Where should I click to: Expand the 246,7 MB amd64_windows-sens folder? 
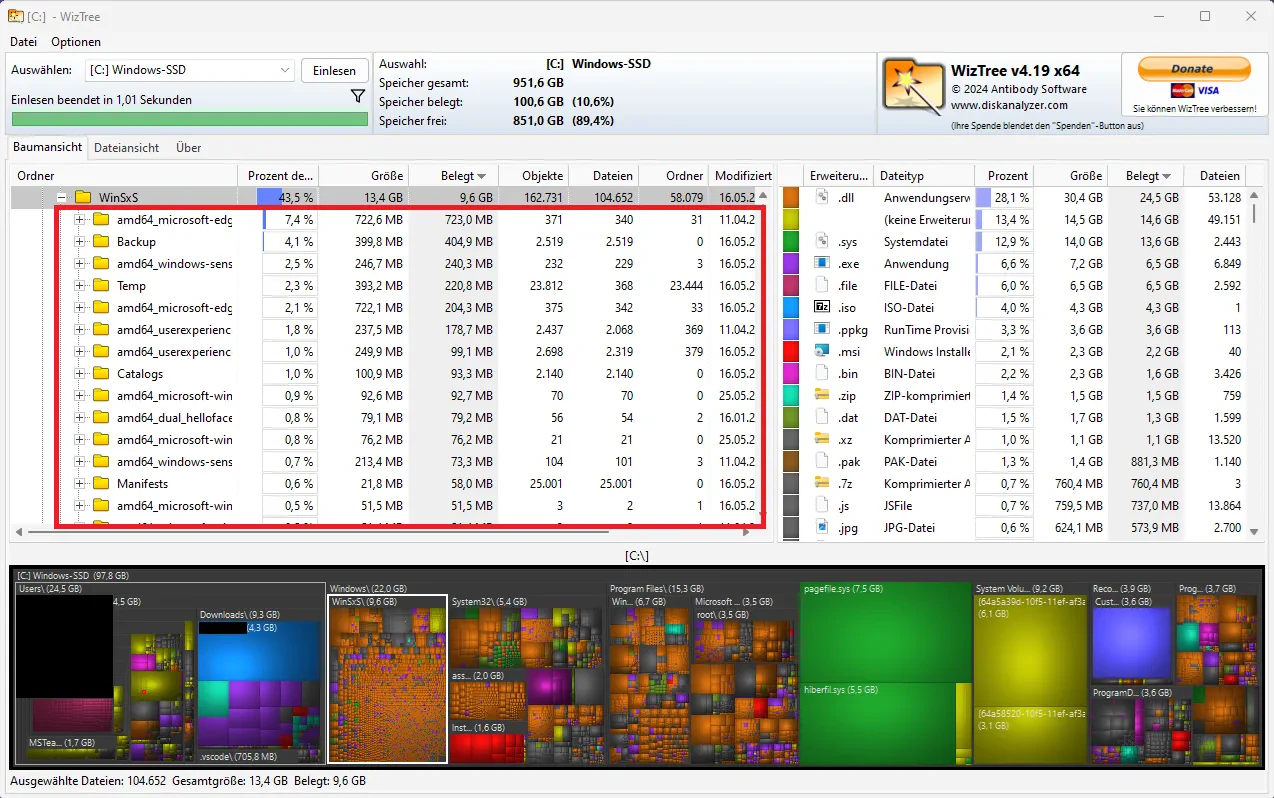pyautogui.click(x=80, y=263)
